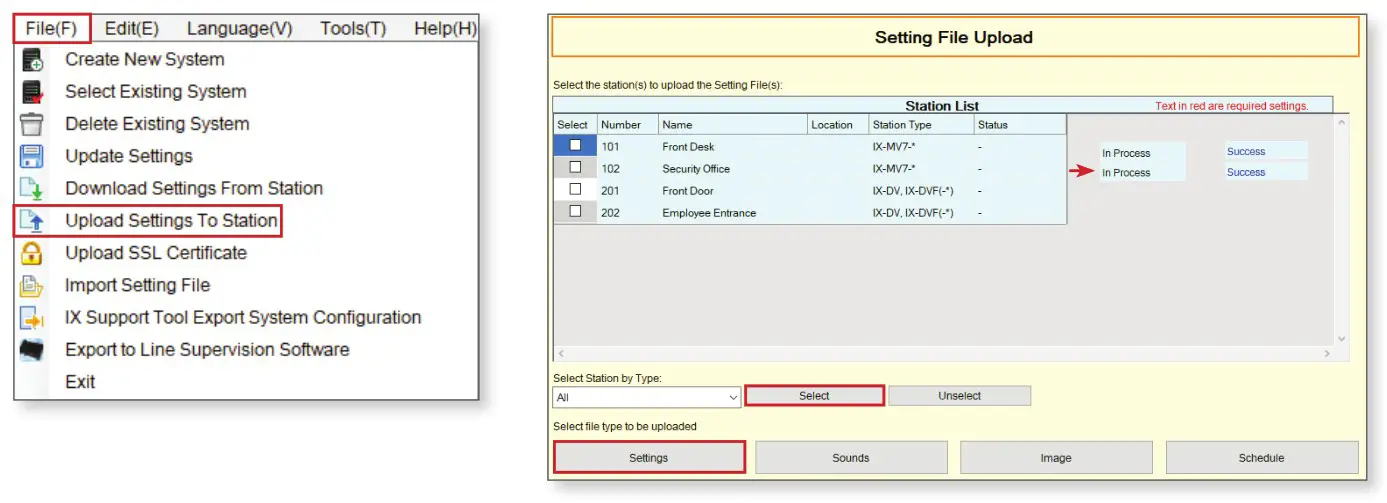
Task: Click the Create New System icon
Action: (x=32, y=60)
